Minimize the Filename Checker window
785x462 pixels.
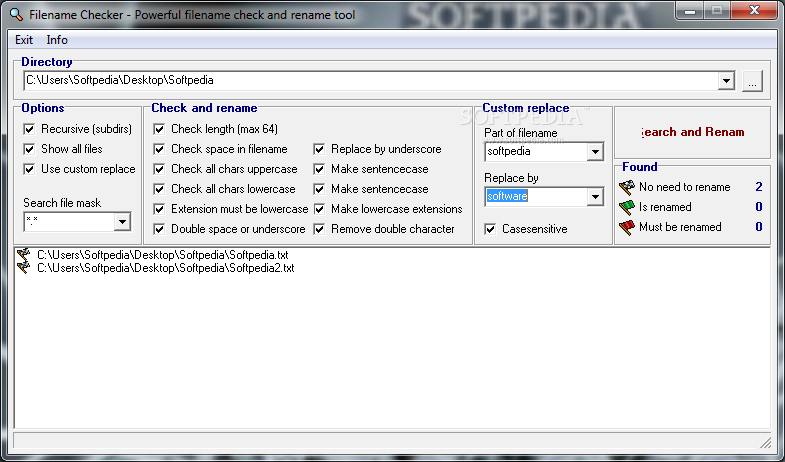coord(689,10)
